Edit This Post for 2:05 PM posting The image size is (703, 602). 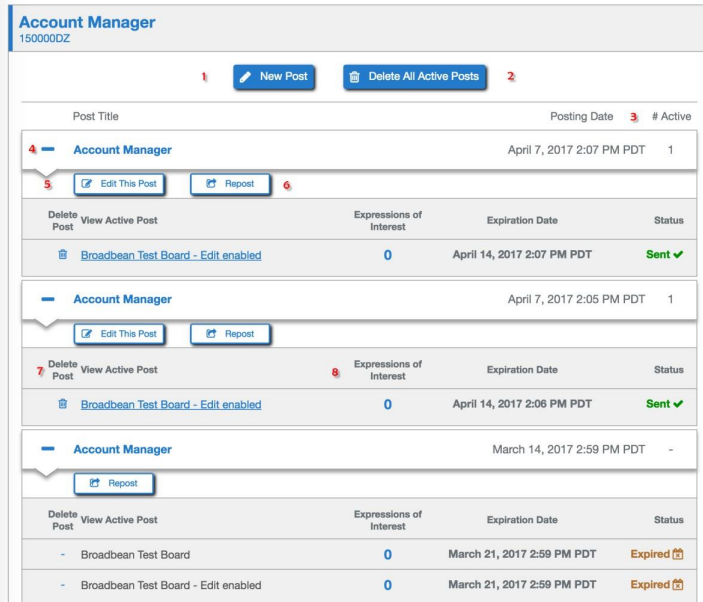coord(119,334)
